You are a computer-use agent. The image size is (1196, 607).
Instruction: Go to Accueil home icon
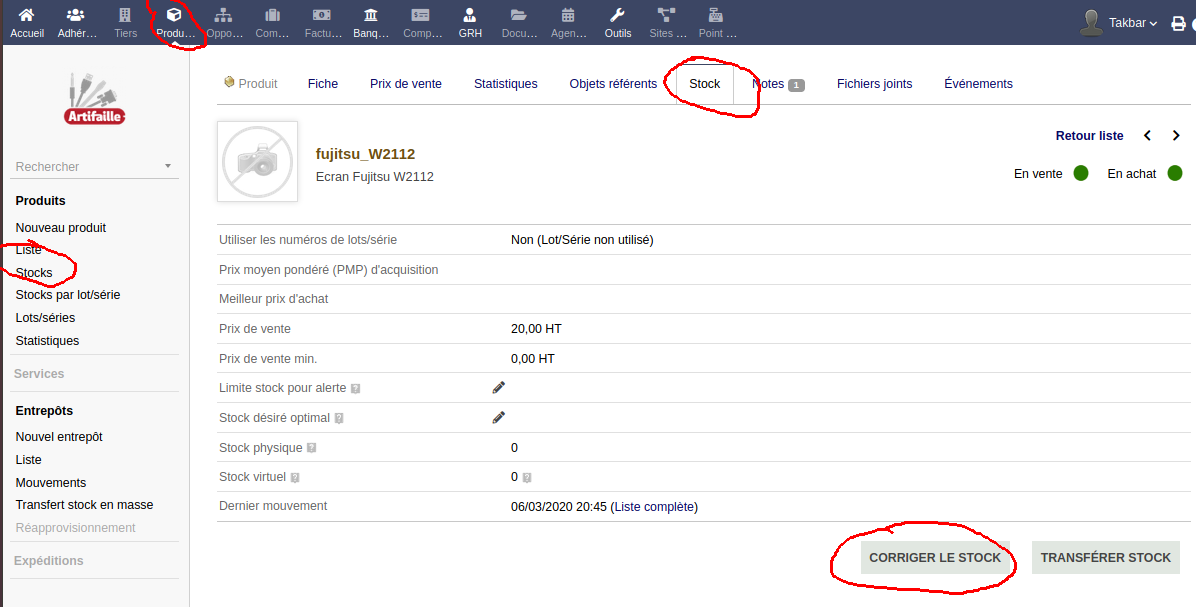27,15
